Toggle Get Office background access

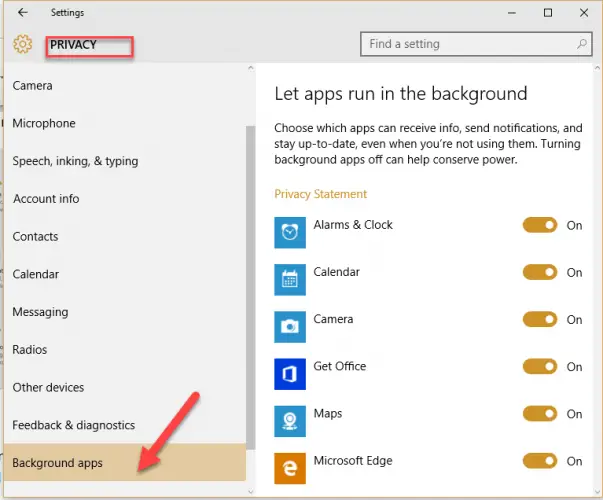[540, 367]
